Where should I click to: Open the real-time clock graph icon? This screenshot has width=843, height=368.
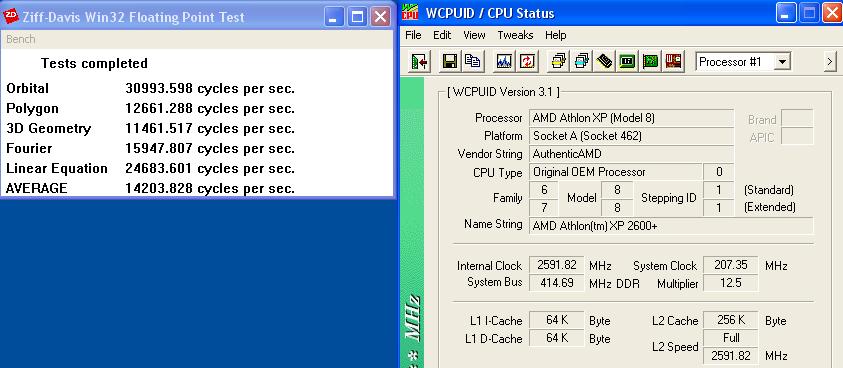pos(504,62)
